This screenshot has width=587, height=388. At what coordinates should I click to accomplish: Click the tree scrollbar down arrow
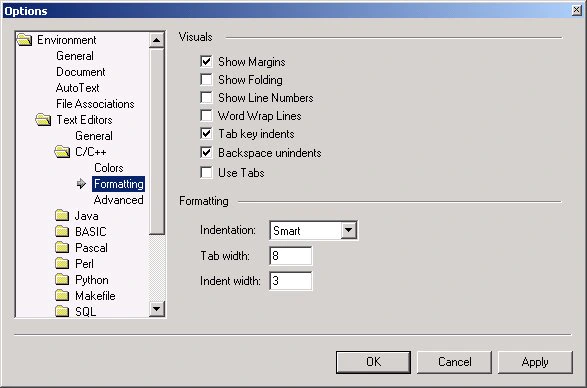[156, 309]
